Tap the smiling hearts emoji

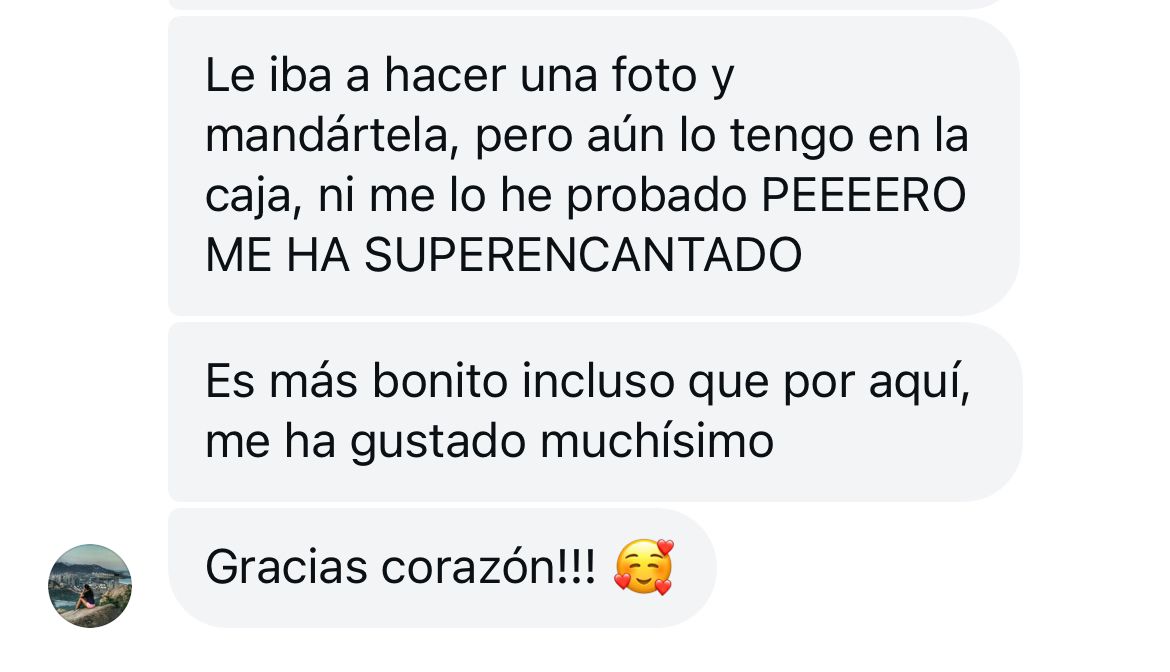(x=644, y=567)
